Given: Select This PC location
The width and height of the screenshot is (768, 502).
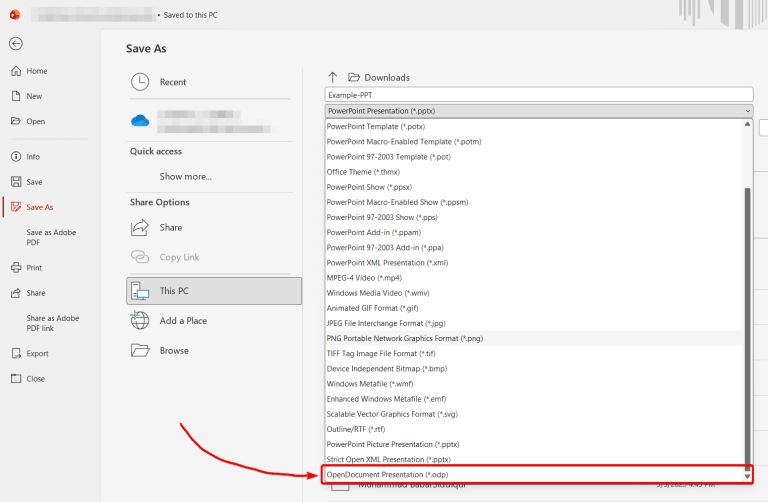Looking at the screenshot, I should point(214,291).
